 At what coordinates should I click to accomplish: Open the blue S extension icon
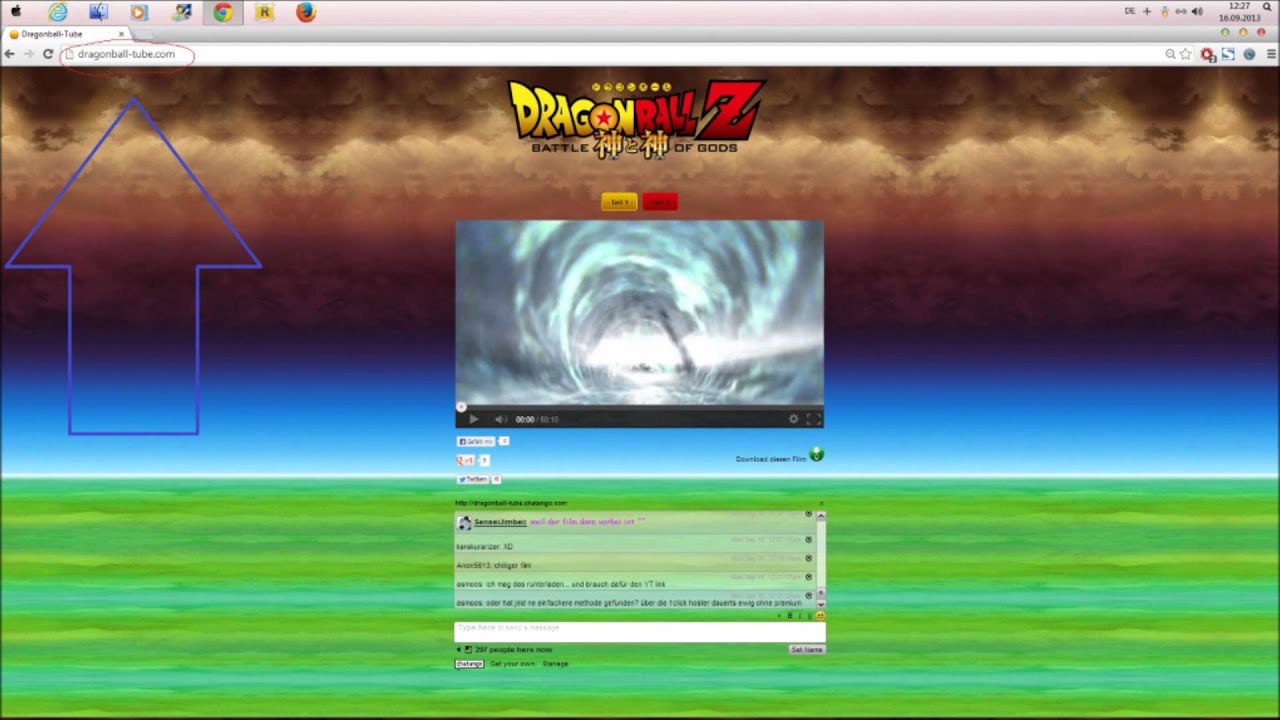1228,54
